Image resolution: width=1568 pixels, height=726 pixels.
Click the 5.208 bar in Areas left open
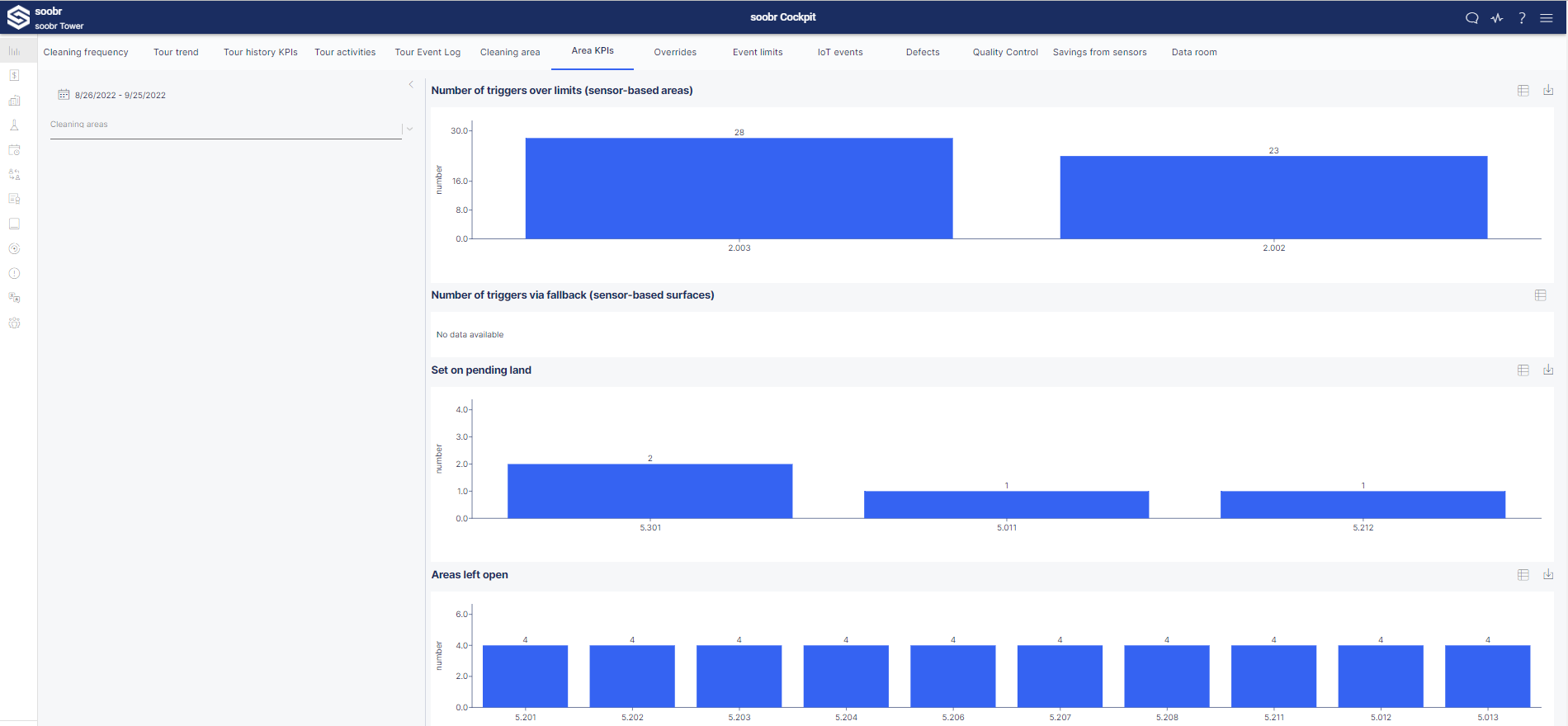1167,676
